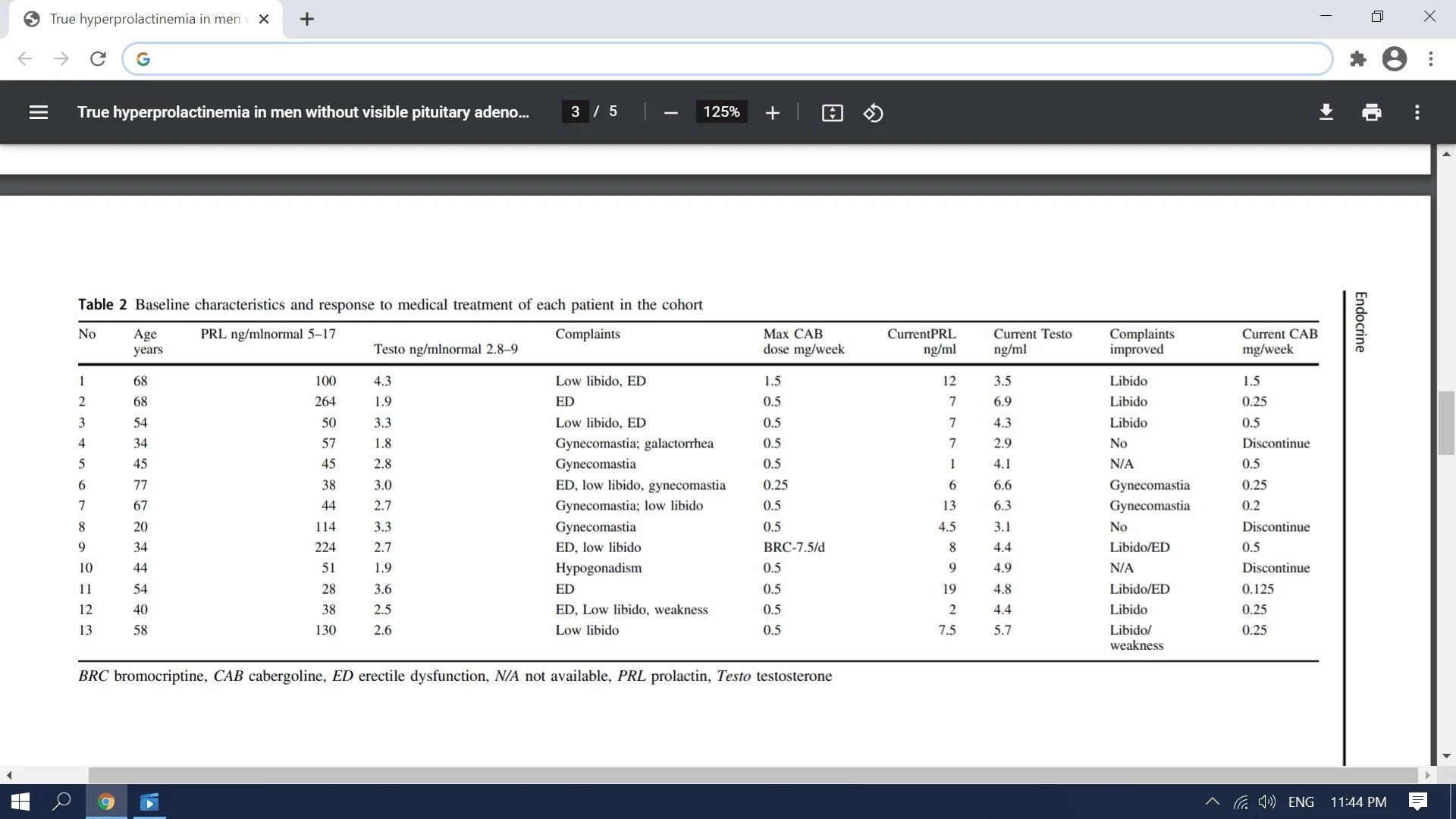
Task: Click the page number field showing 3
Action: tap(575, 111)
